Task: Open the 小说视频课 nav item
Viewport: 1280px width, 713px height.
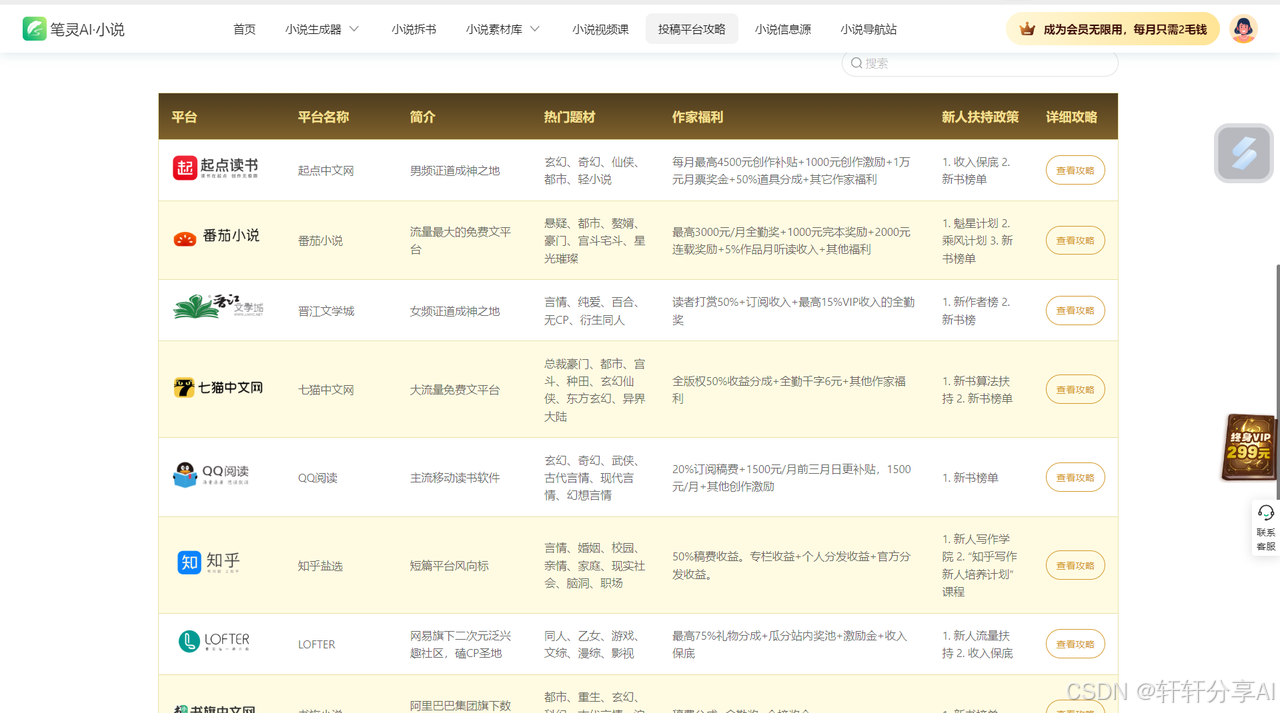Action: [x=601, y=29]
